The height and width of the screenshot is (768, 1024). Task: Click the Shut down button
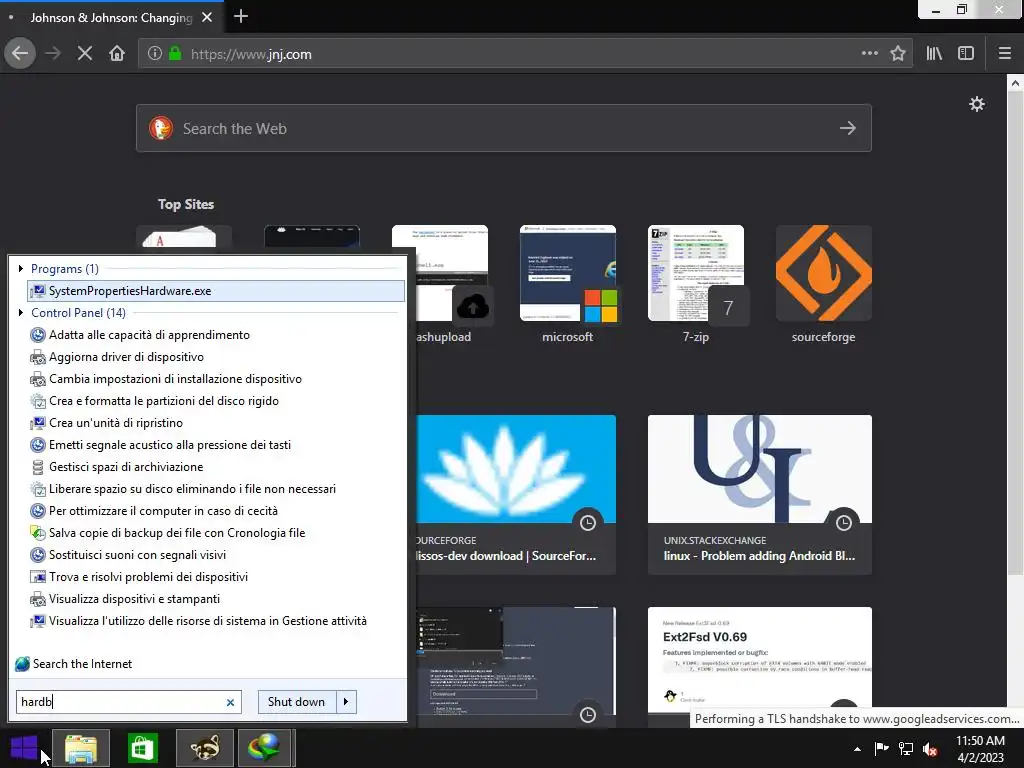(296, 701)
